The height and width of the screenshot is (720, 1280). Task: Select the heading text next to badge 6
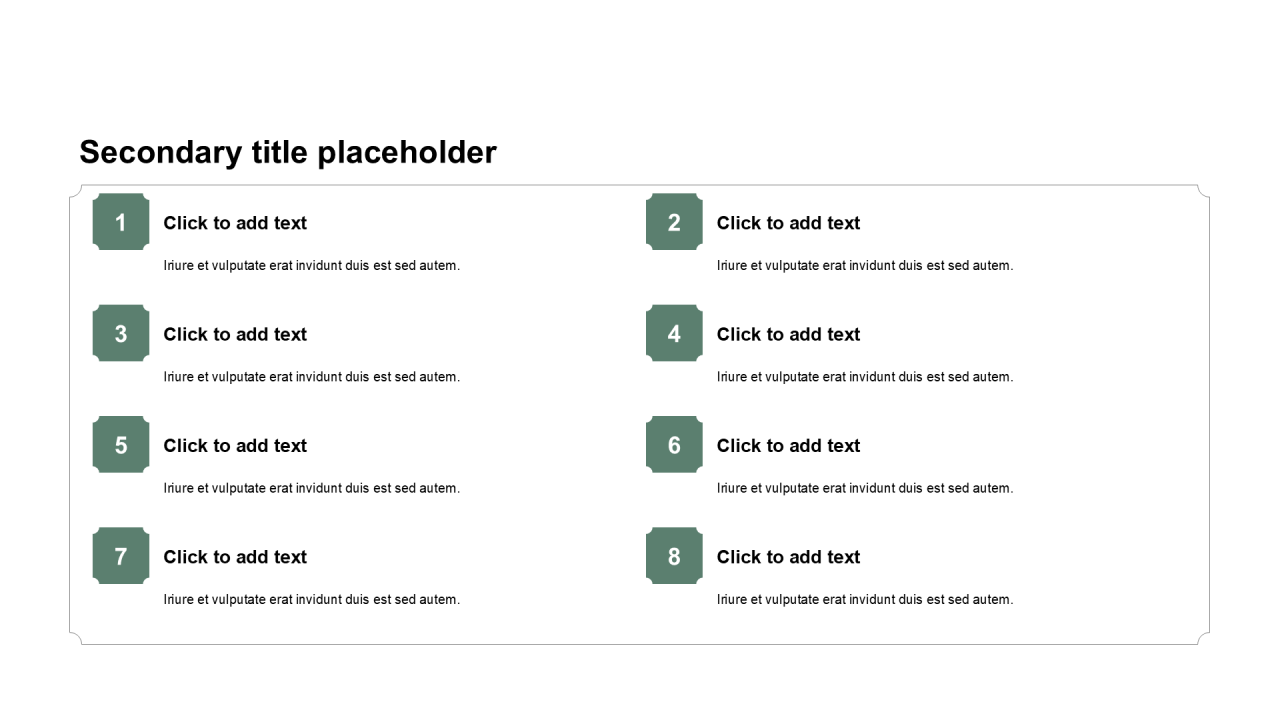click(x=788, y=445)
